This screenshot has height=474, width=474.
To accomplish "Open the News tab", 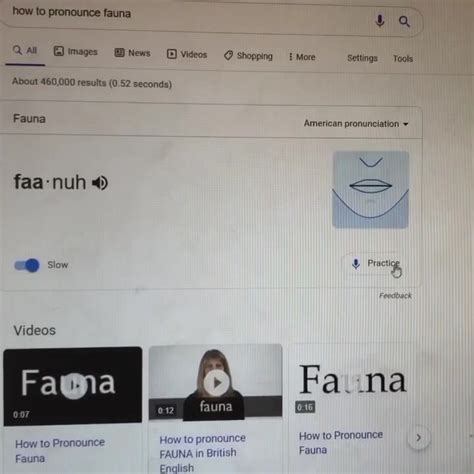I will tap(132, 53).
